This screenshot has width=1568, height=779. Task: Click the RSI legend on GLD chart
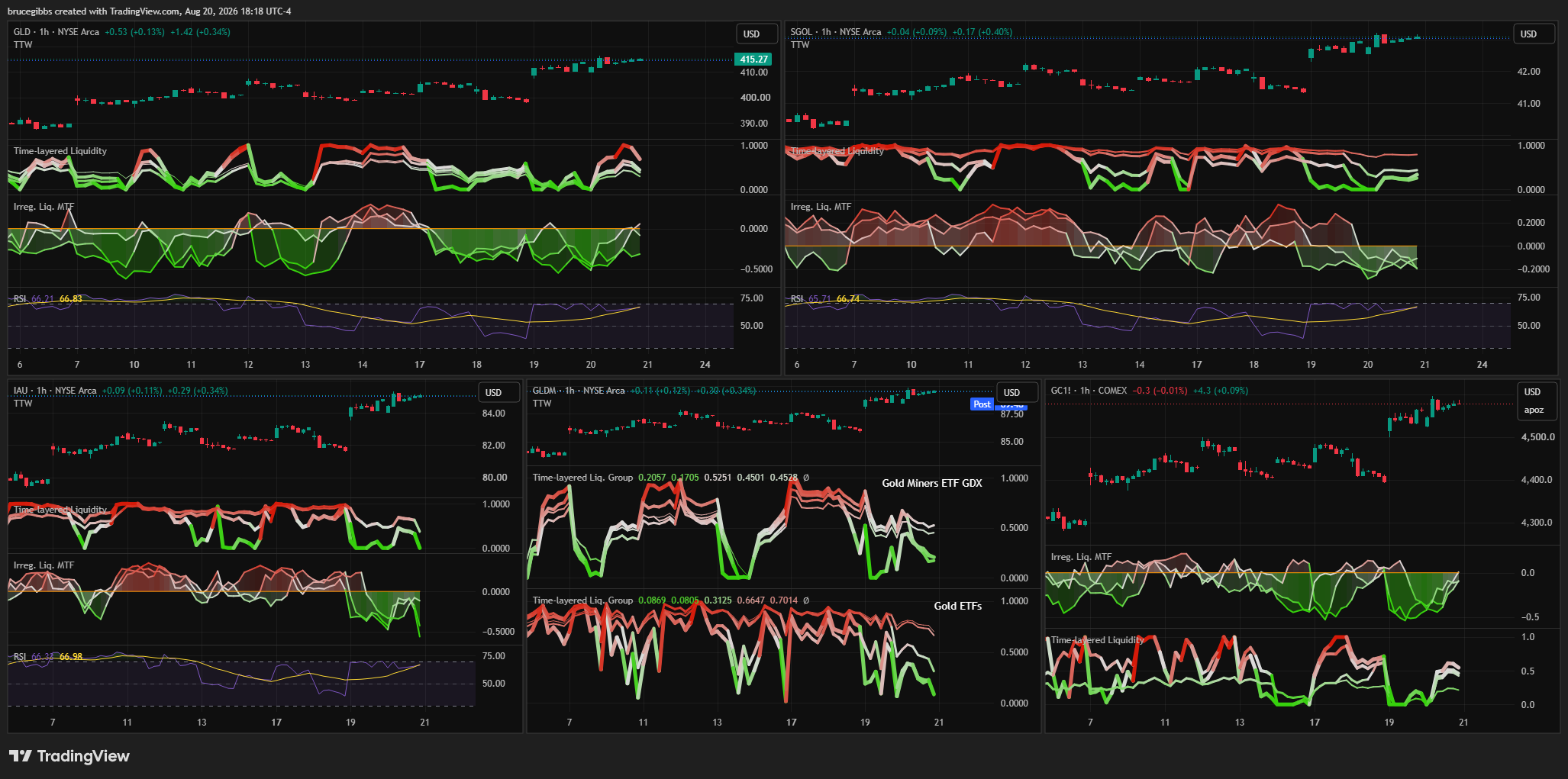pyautogui.click(x=20, y=299)
